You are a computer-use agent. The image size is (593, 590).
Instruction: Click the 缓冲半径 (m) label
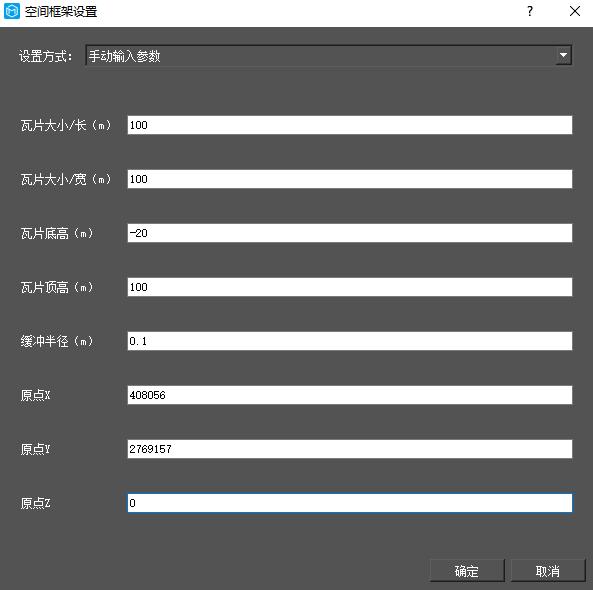click(57, 342)
